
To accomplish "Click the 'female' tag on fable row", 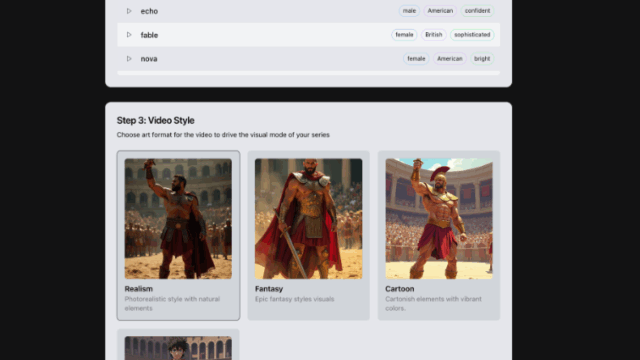I will click(x=404, y=35).
